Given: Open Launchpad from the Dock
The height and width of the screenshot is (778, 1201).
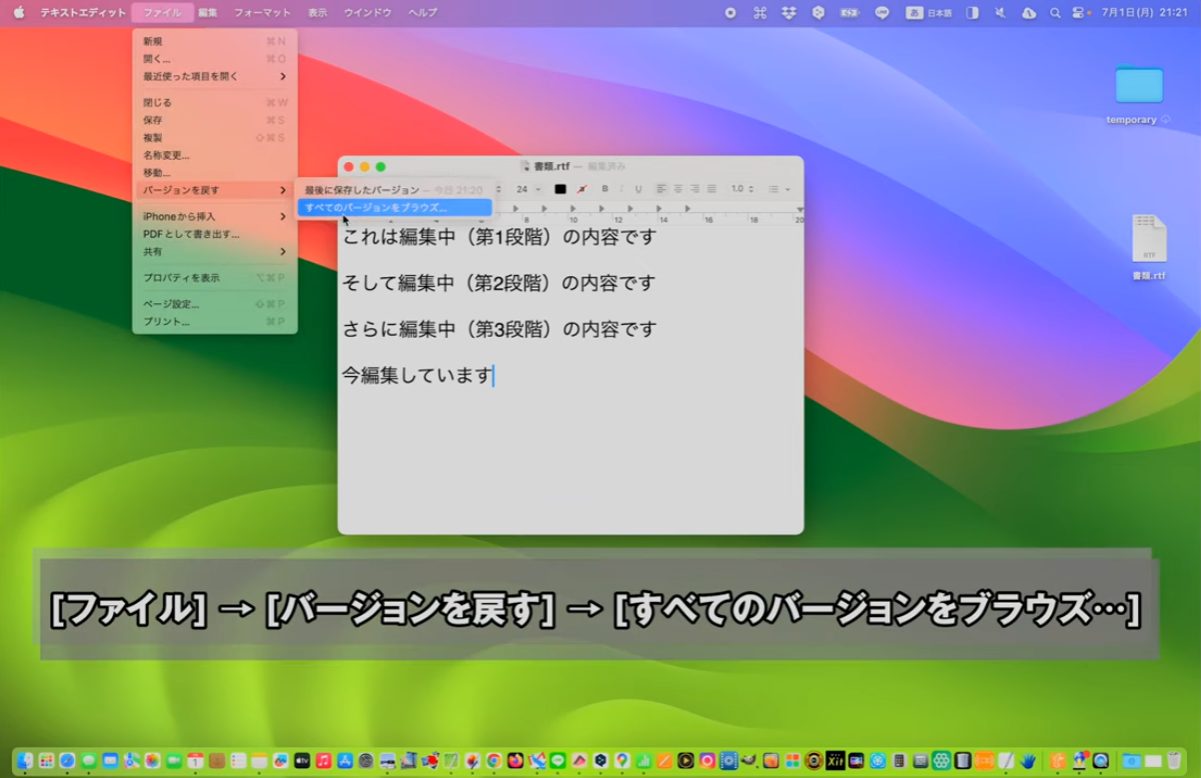Looking at the screenshot, I should coord(46,761).
